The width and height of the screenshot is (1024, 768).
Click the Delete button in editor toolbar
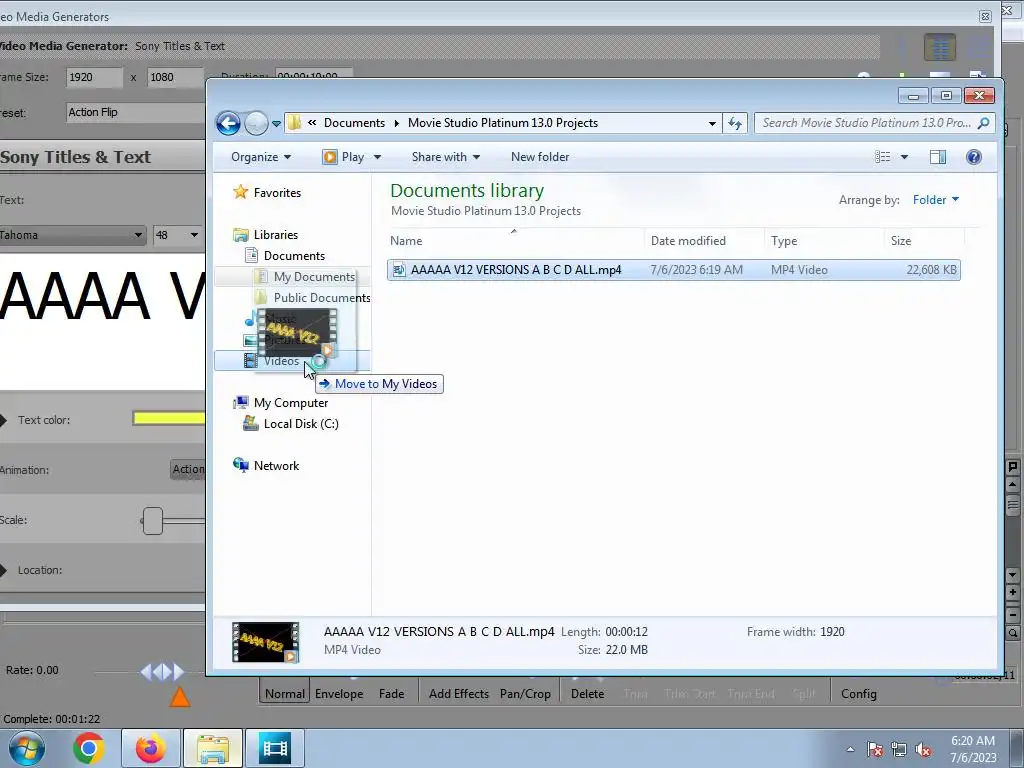pos(587,694)
